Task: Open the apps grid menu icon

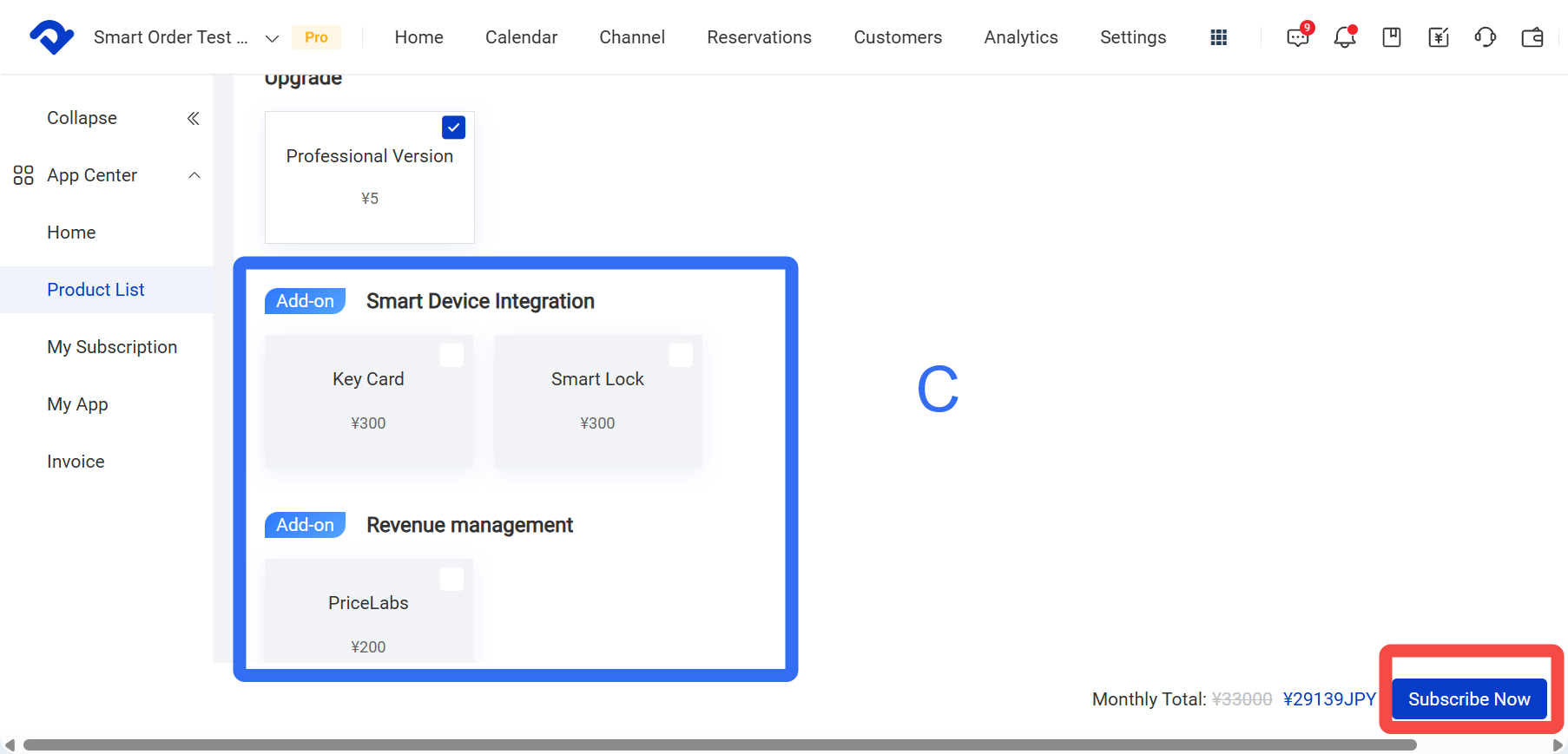Action: coord(1219,37)
